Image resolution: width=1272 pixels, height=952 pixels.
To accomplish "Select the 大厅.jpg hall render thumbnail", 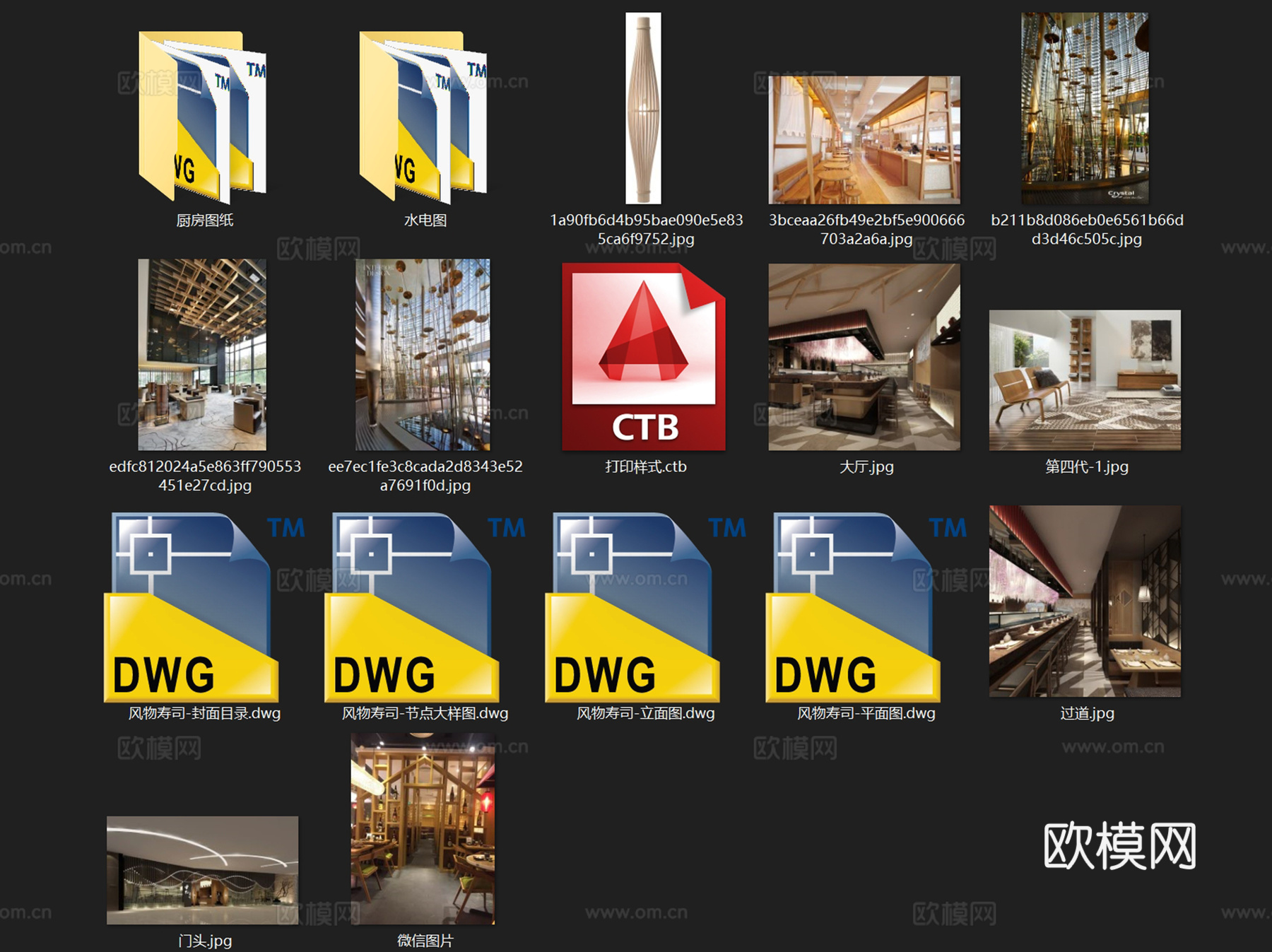I will [x=864, y=357].
